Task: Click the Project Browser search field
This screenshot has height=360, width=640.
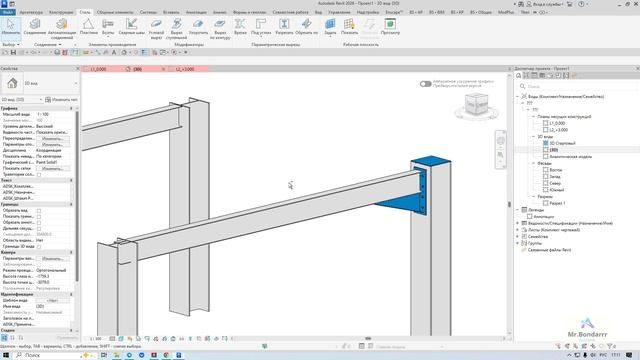Action: click(577, 87)
